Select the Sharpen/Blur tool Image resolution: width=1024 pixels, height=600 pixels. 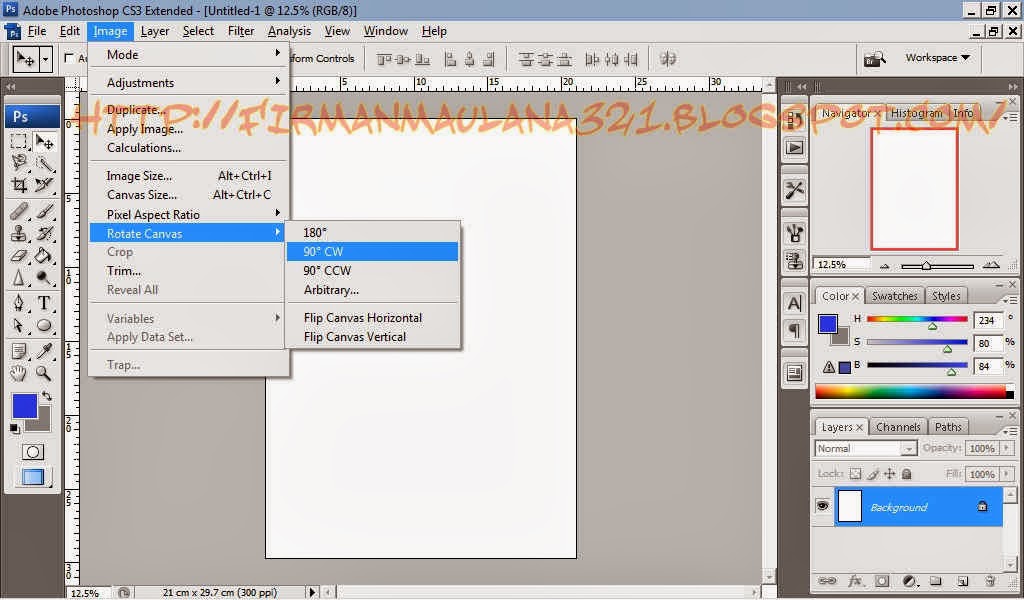(19, 278)
